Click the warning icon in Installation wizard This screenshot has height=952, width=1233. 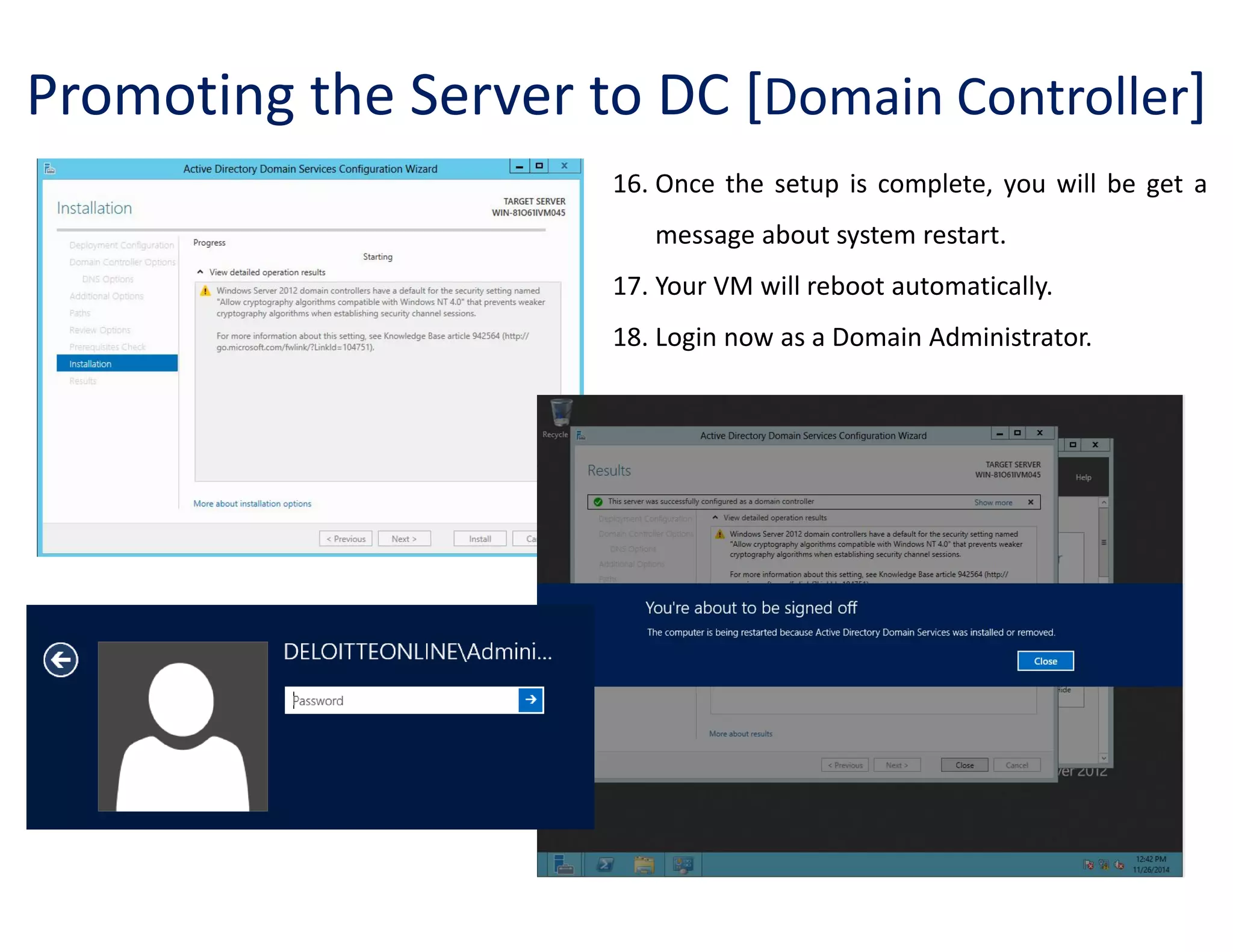(205, 291)
